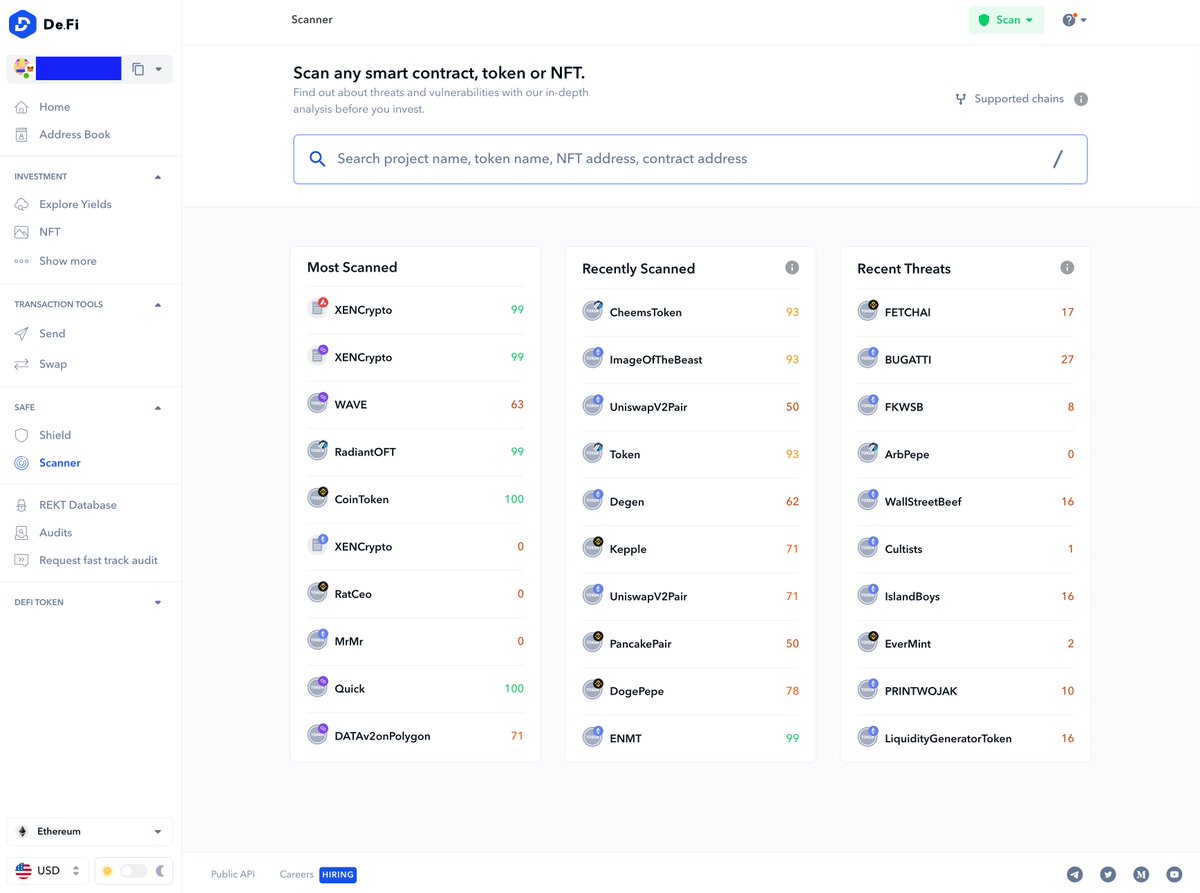Viewport: 1200px width, 893px height.
Task: Open Telegram social icon in footer
Action: click(x=1075, y=874)
